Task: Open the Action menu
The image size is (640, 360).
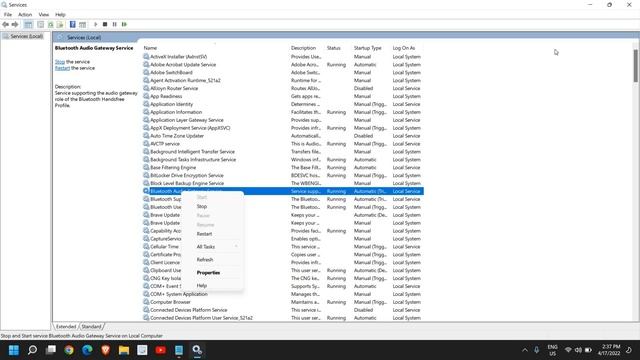Action: pyautogui.click(x=25, y=15)
